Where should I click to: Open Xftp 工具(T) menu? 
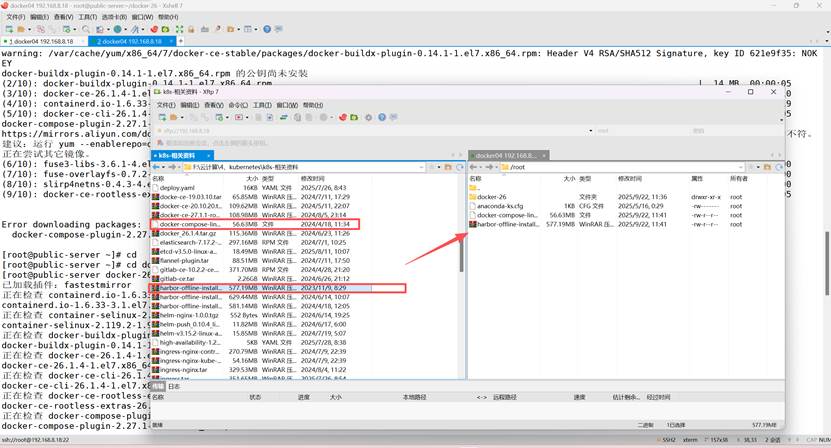click(x=262, y=105)
